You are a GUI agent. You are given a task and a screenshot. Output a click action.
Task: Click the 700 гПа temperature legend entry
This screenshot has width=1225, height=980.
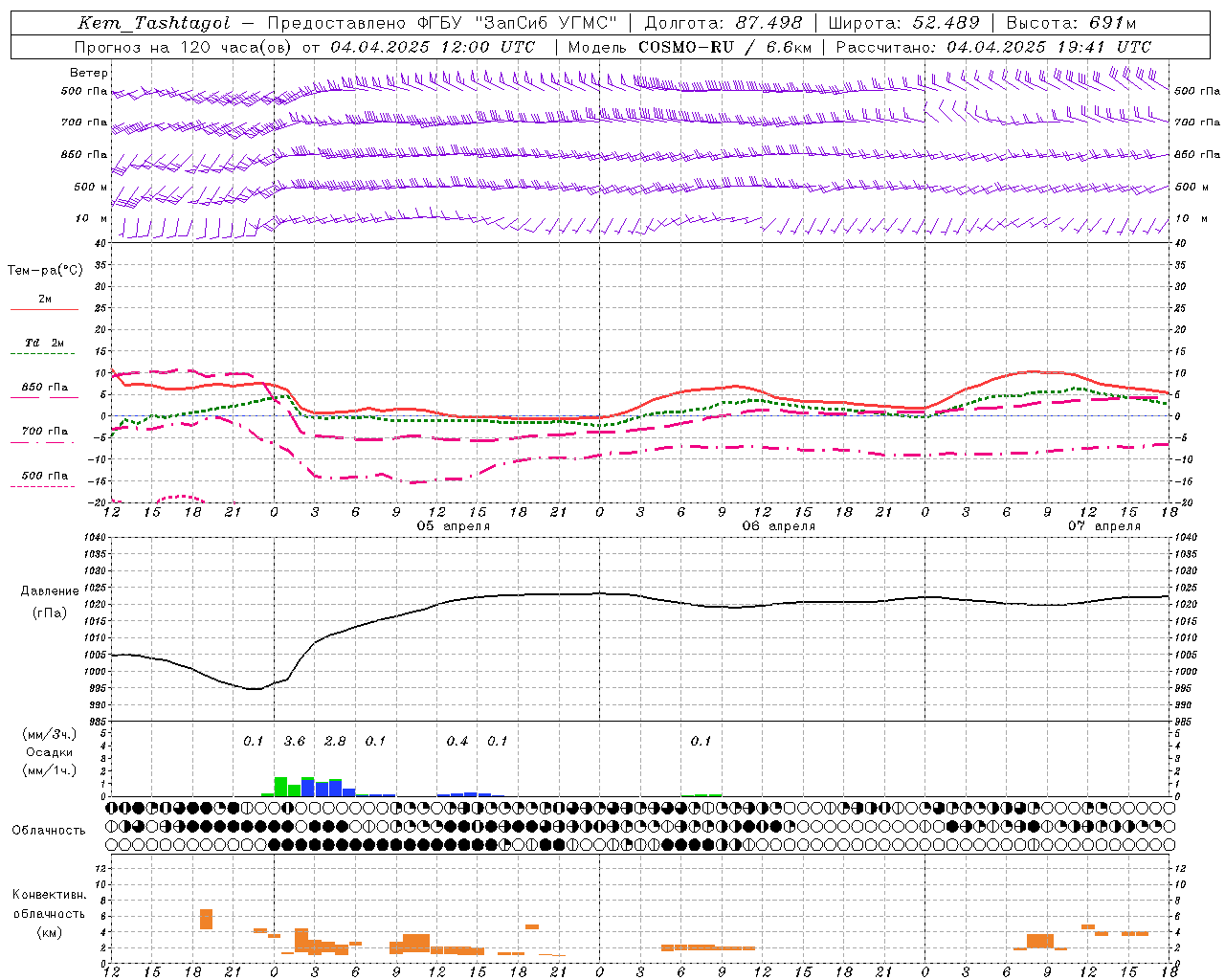pyautogui.click(x=44, y=431)
